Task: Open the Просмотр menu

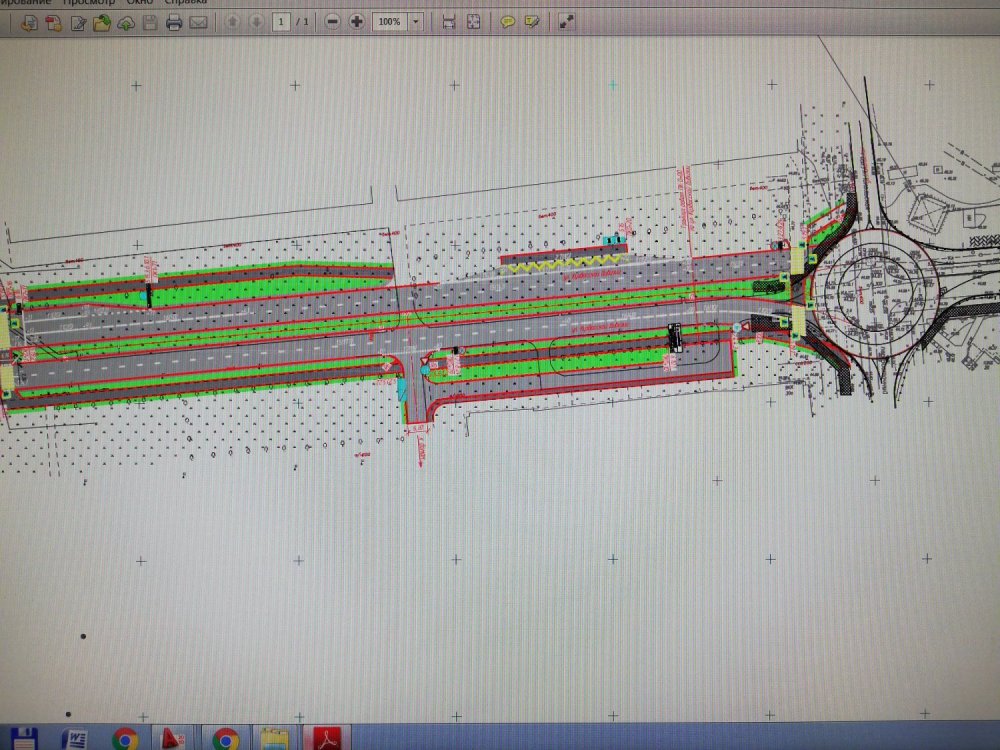Action: [88, 3]
